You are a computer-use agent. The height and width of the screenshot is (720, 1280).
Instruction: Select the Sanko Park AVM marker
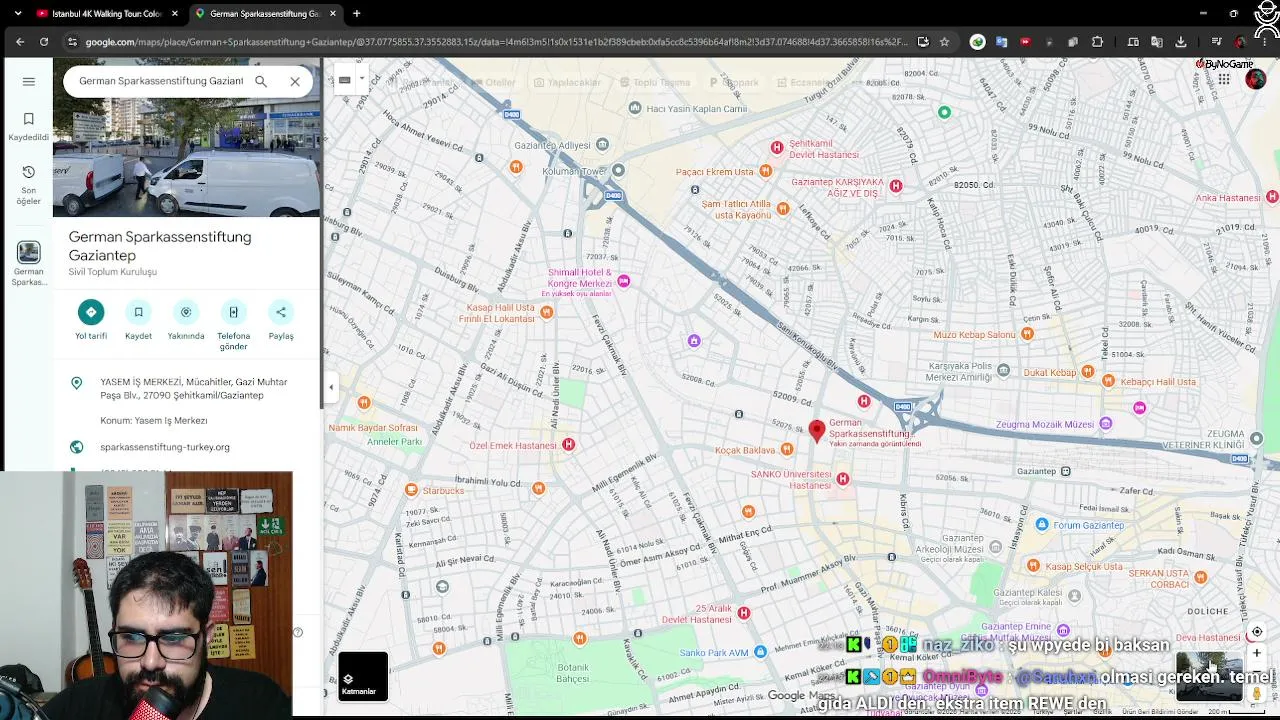[x=760, y=652]
